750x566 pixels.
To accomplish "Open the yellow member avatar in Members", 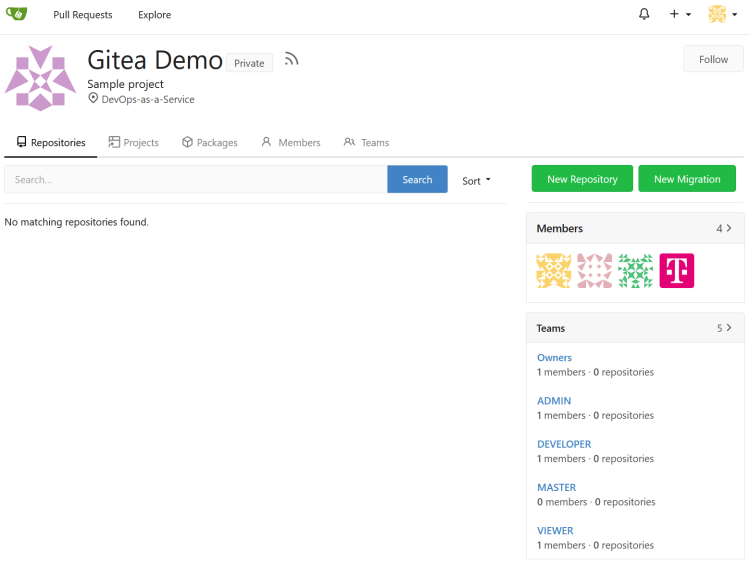I will click(553, 270).
